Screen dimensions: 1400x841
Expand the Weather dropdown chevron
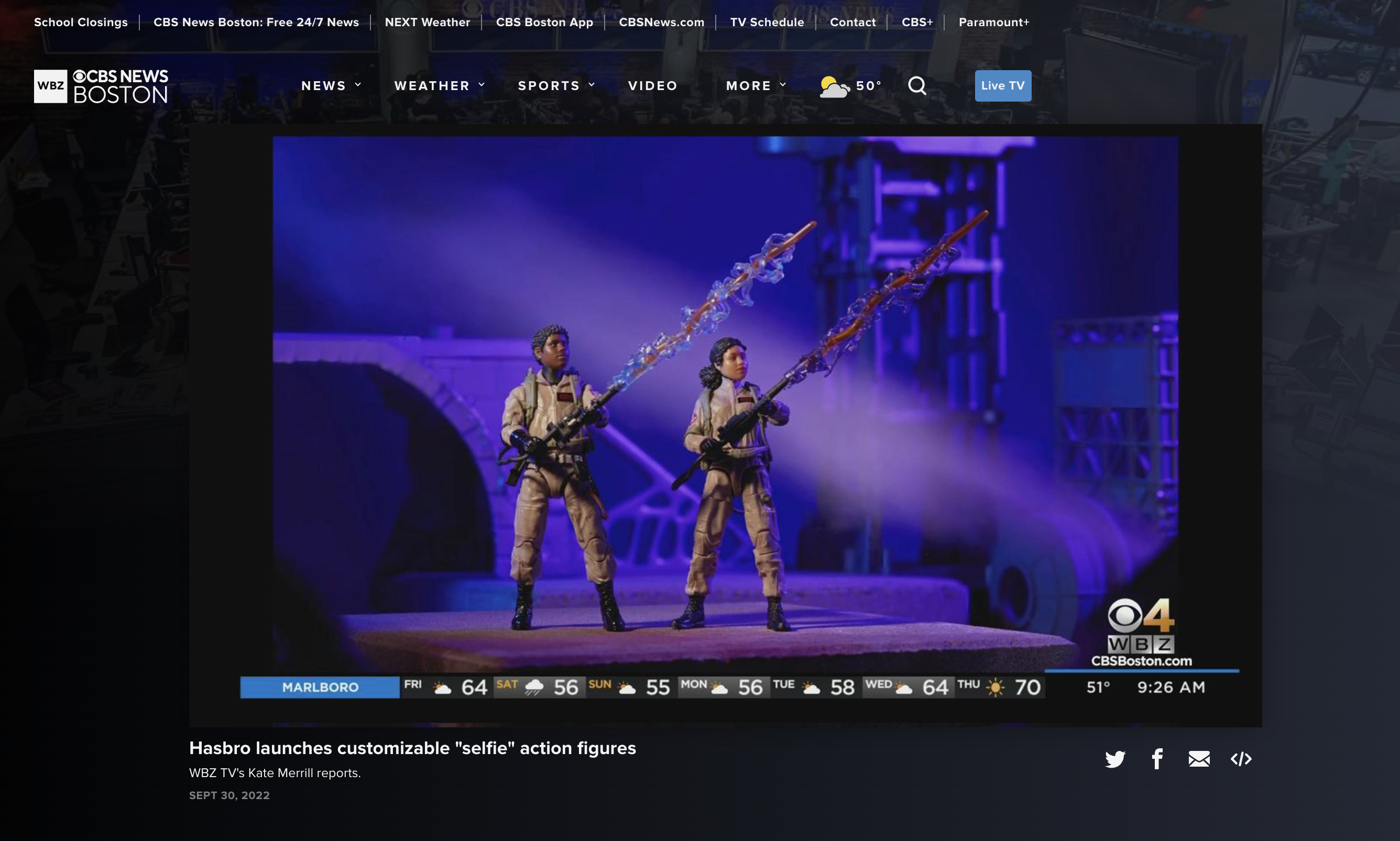coord(482,85)
